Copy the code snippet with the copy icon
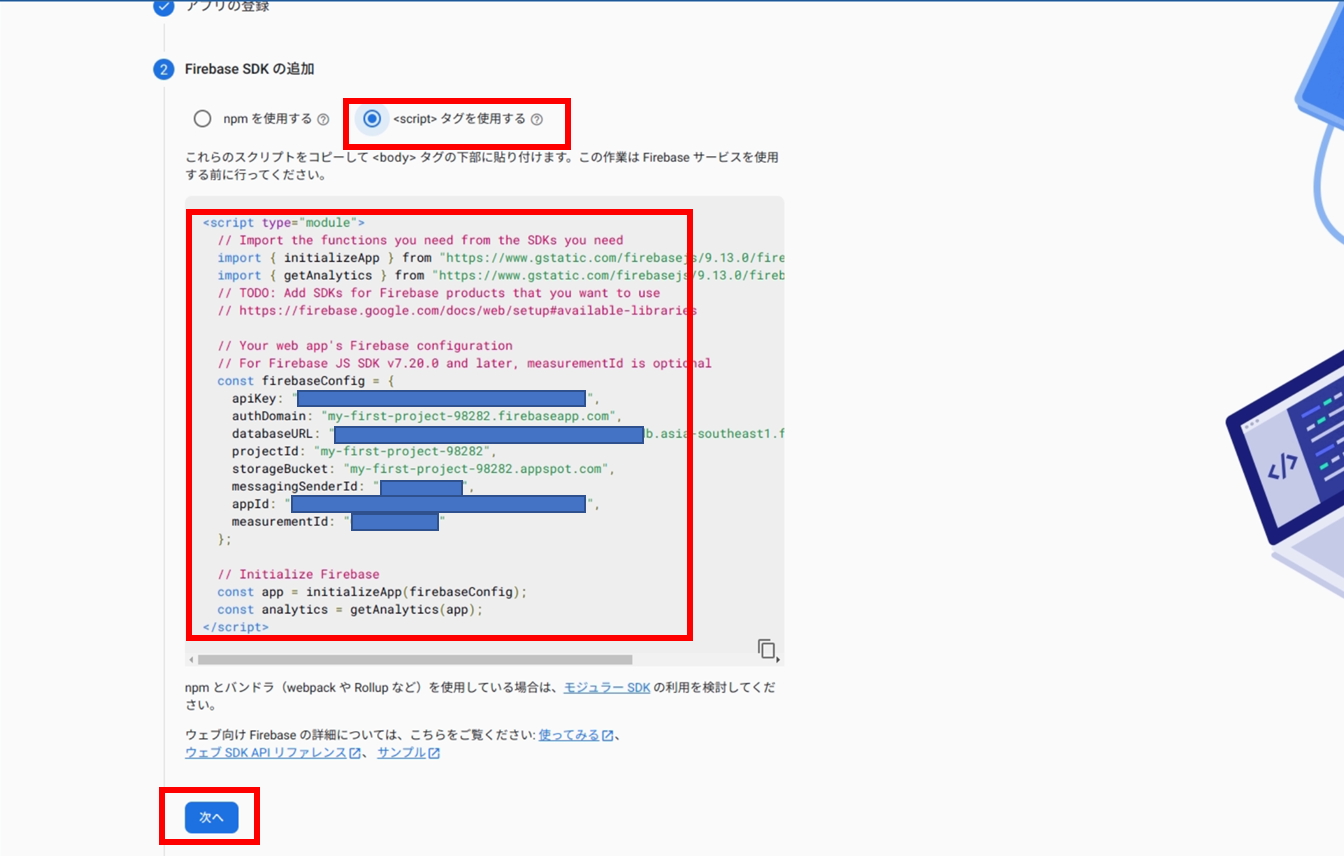1344x856 pixels. (767, 649)
